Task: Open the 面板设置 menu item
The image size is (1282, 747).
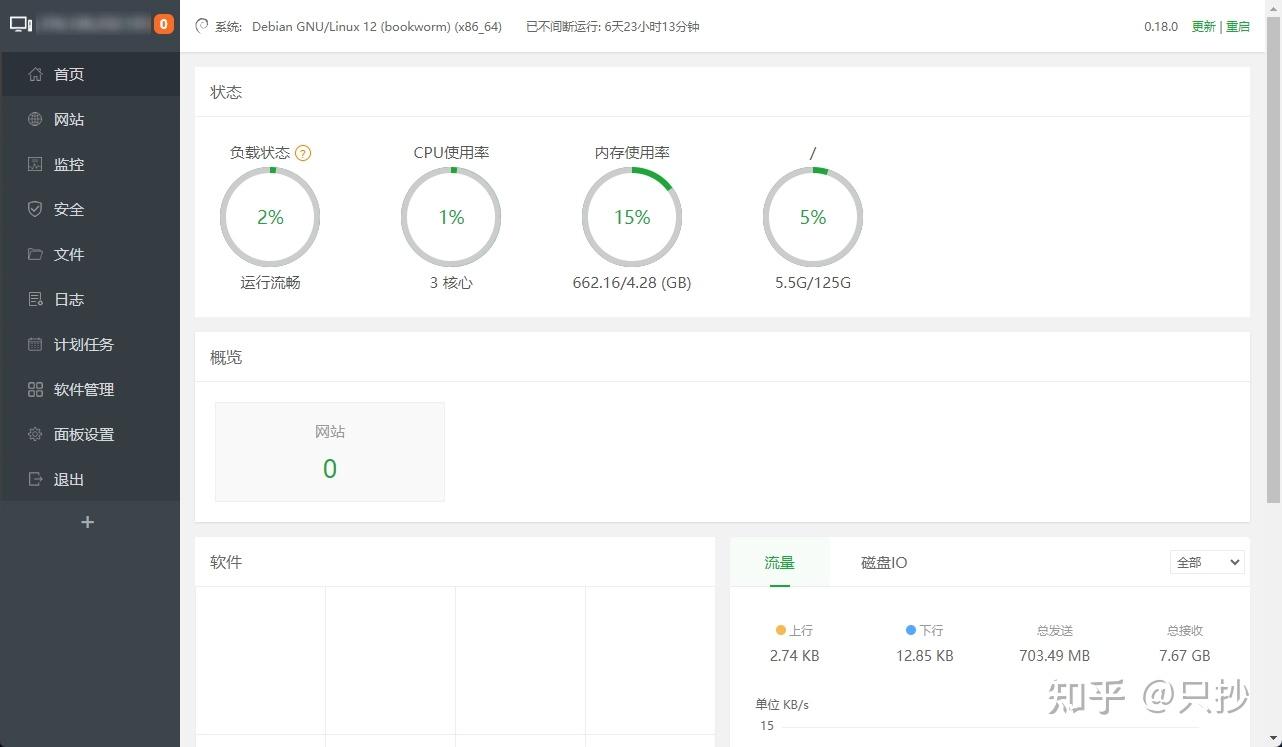Action: coord(90,434)
